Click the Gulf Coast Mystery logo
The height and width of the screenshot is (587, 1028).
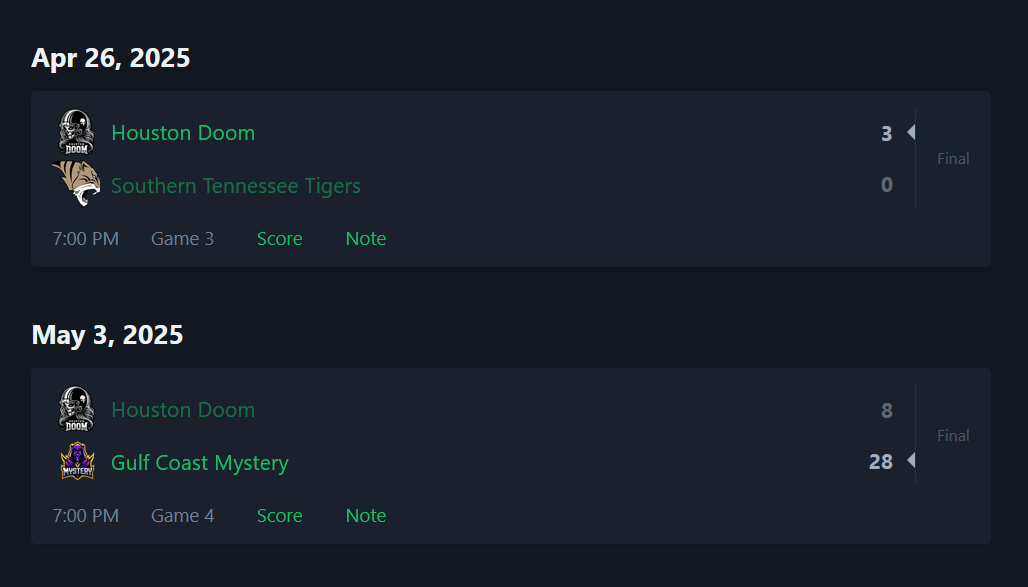77,461
